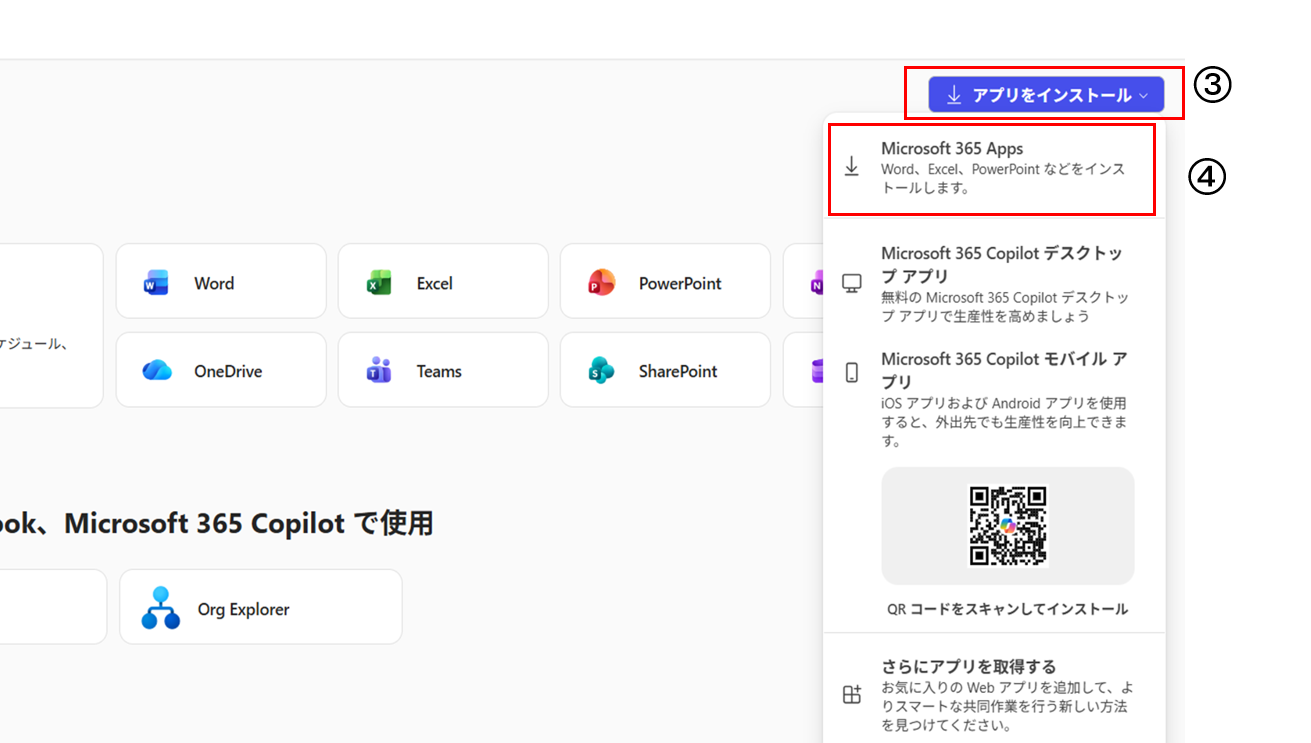
Task: Click the Word app icon
Action: click(157, 283)
